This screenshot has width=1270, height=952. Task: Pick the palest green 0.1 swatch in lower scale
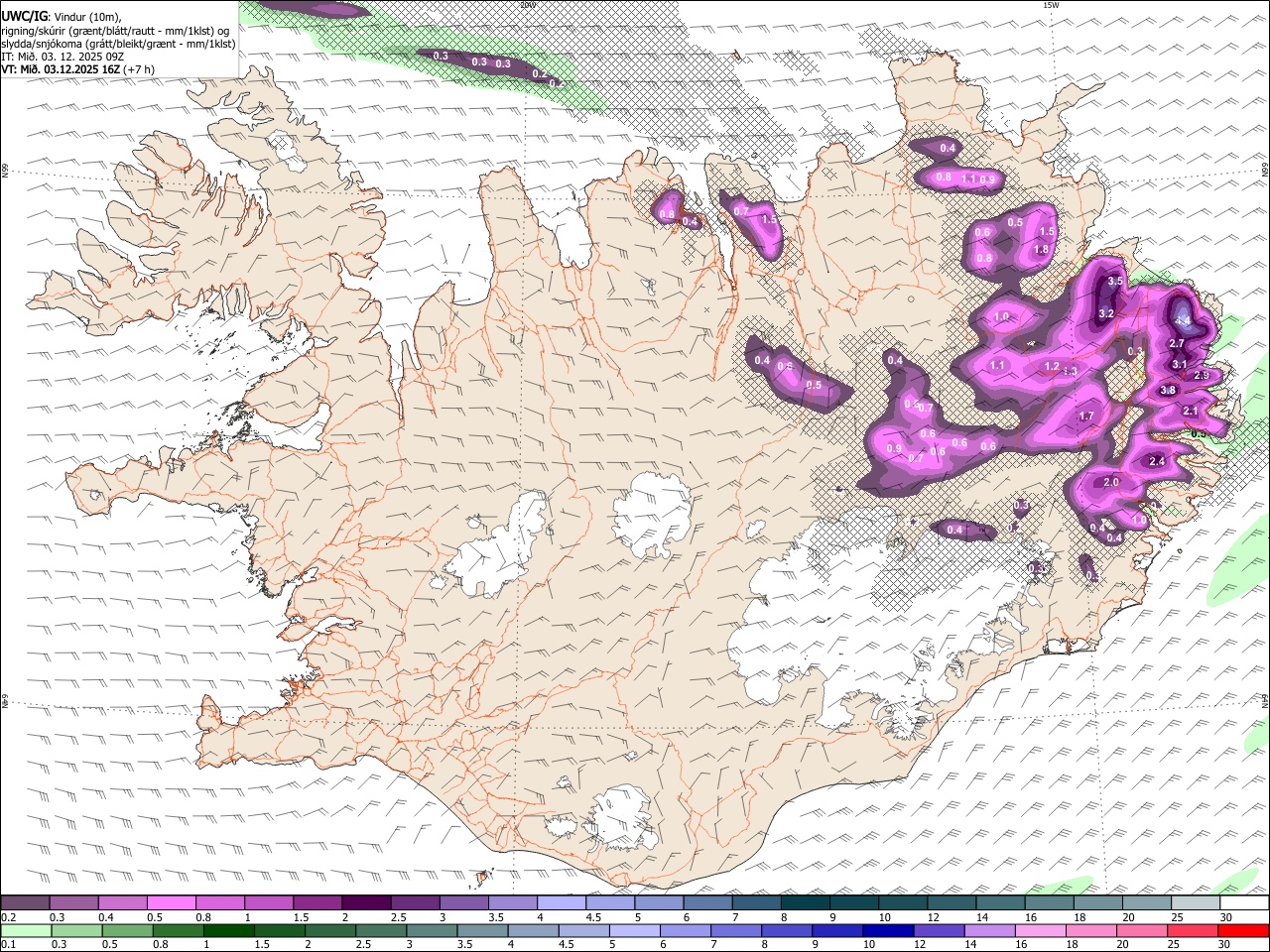(x=26, y=930)
